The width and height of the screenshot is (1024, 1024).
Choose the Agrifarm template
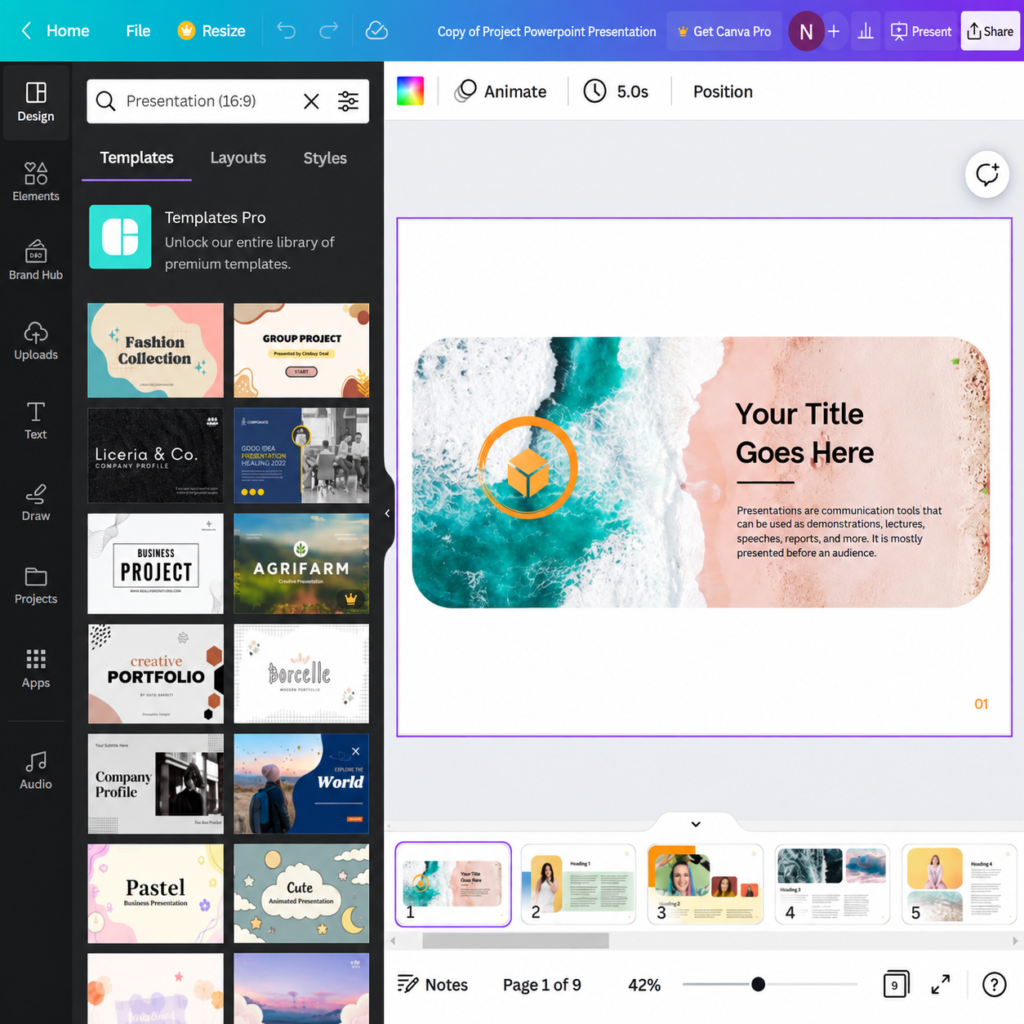(x=301, y=563)
